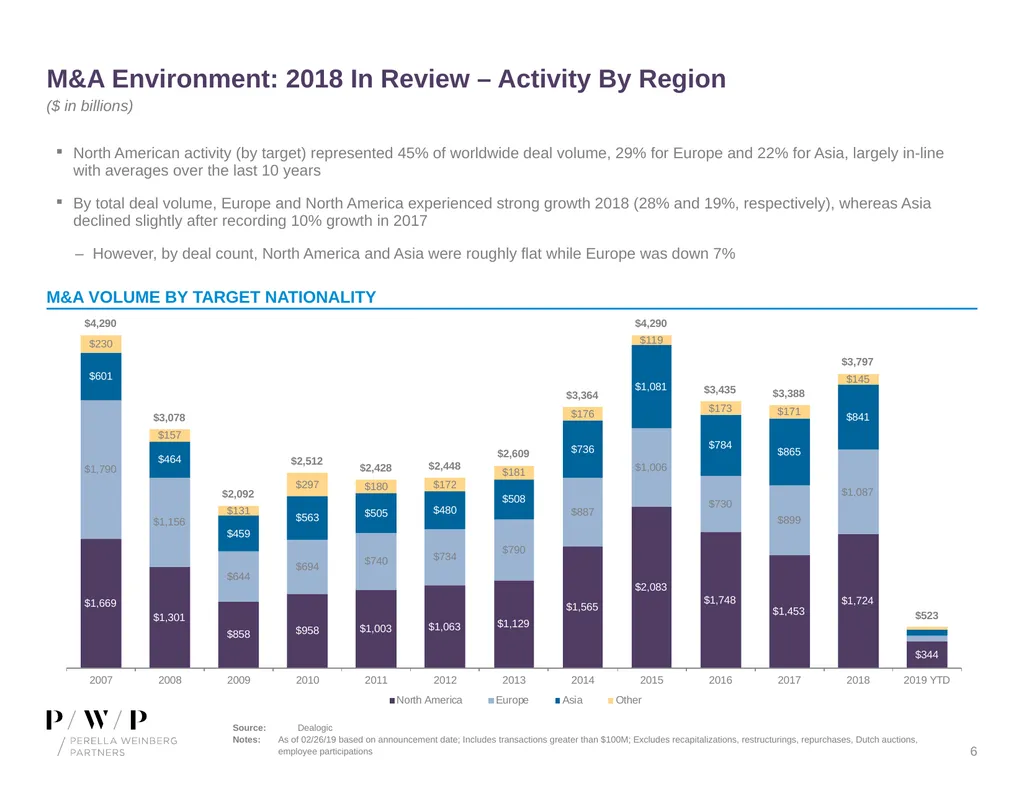Click the 2017 North America $1,453 segment

pyautogui.click(x=789, y=611)
